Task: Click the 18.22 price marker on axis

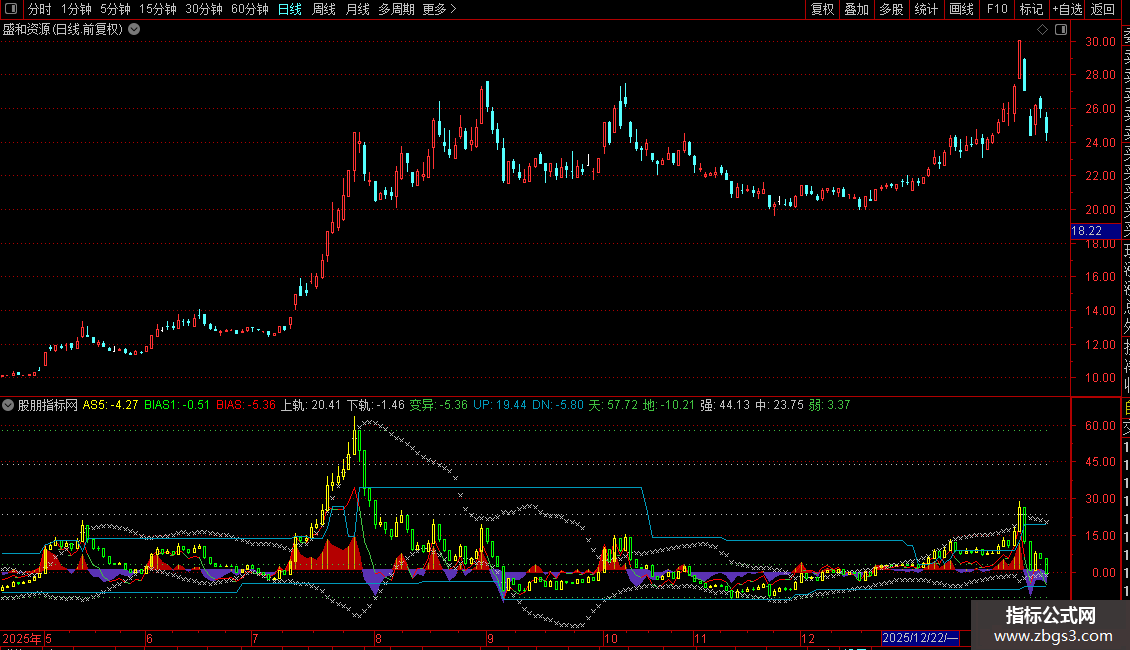Action: [1095, 231]
